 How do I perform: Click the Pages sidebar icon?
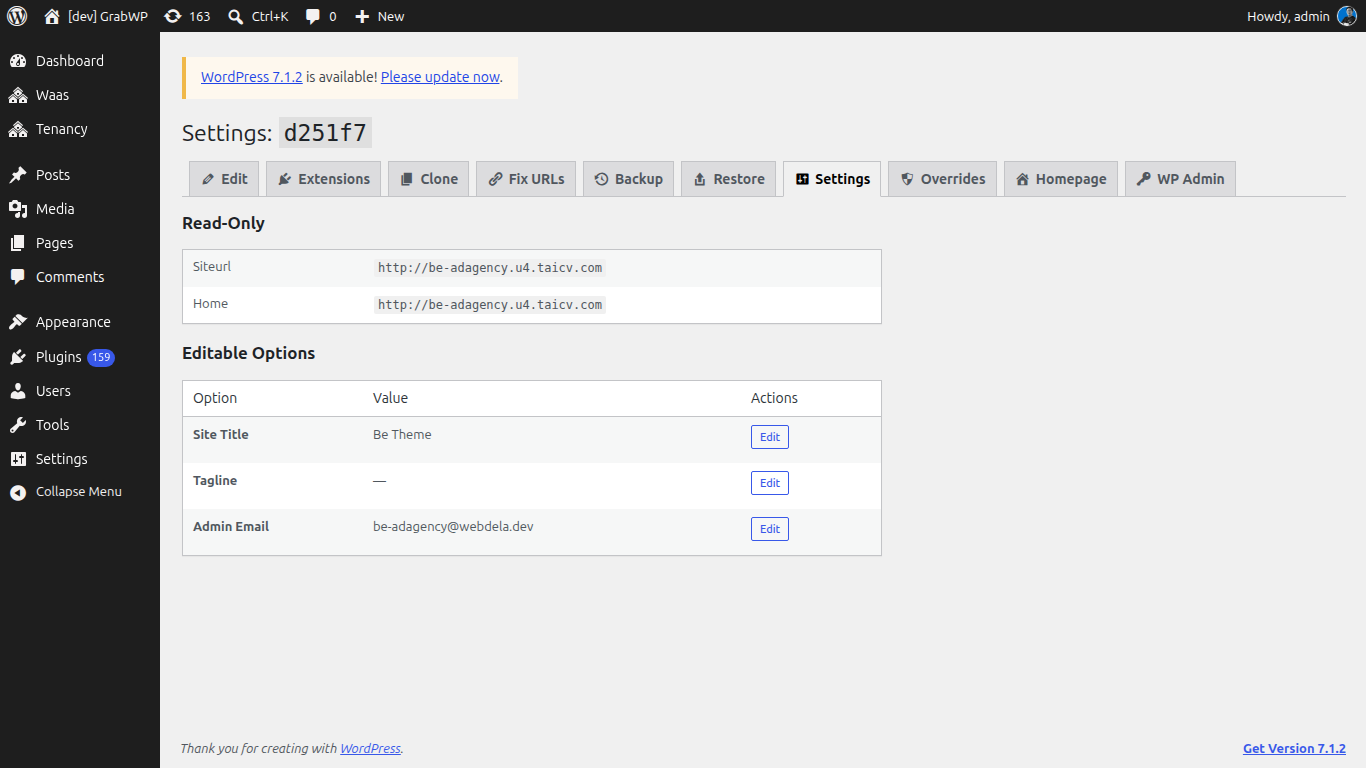pos(18,243)
